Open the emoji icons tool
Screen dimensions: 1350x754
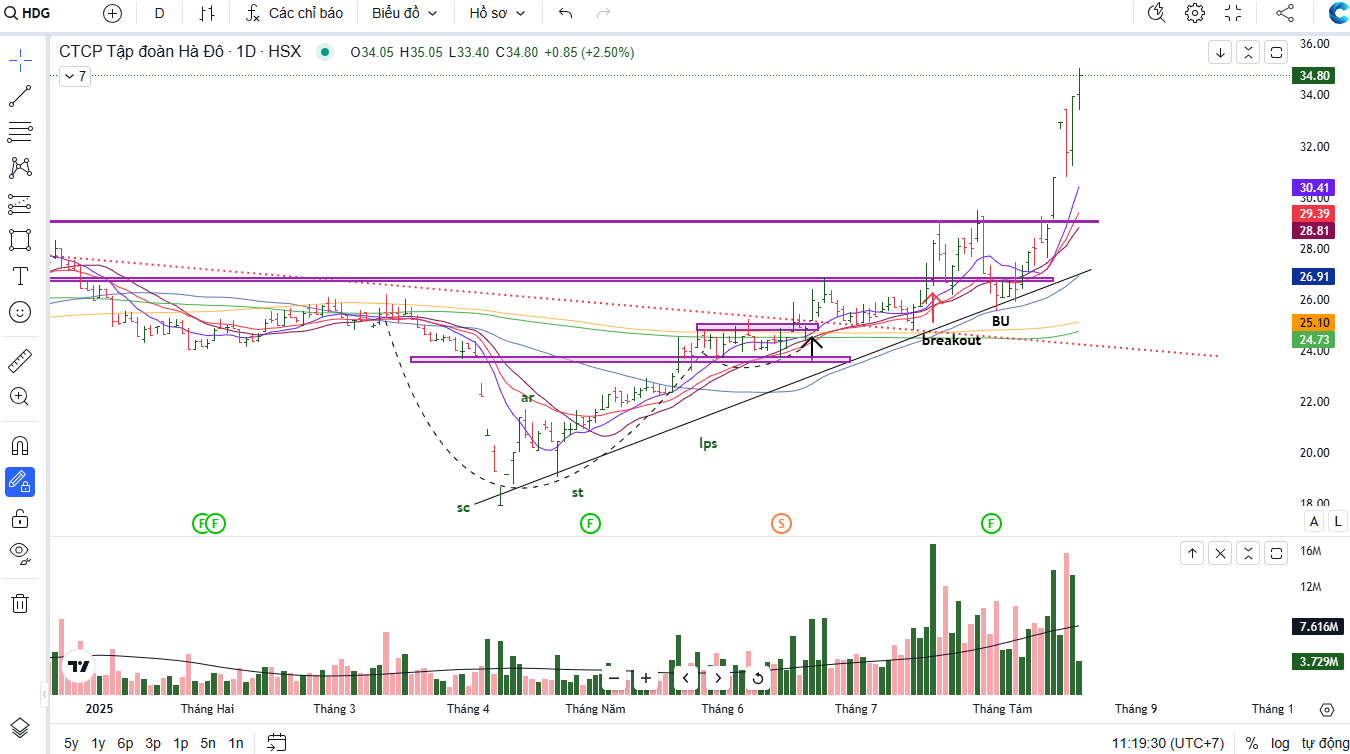(x=20, y=312)
